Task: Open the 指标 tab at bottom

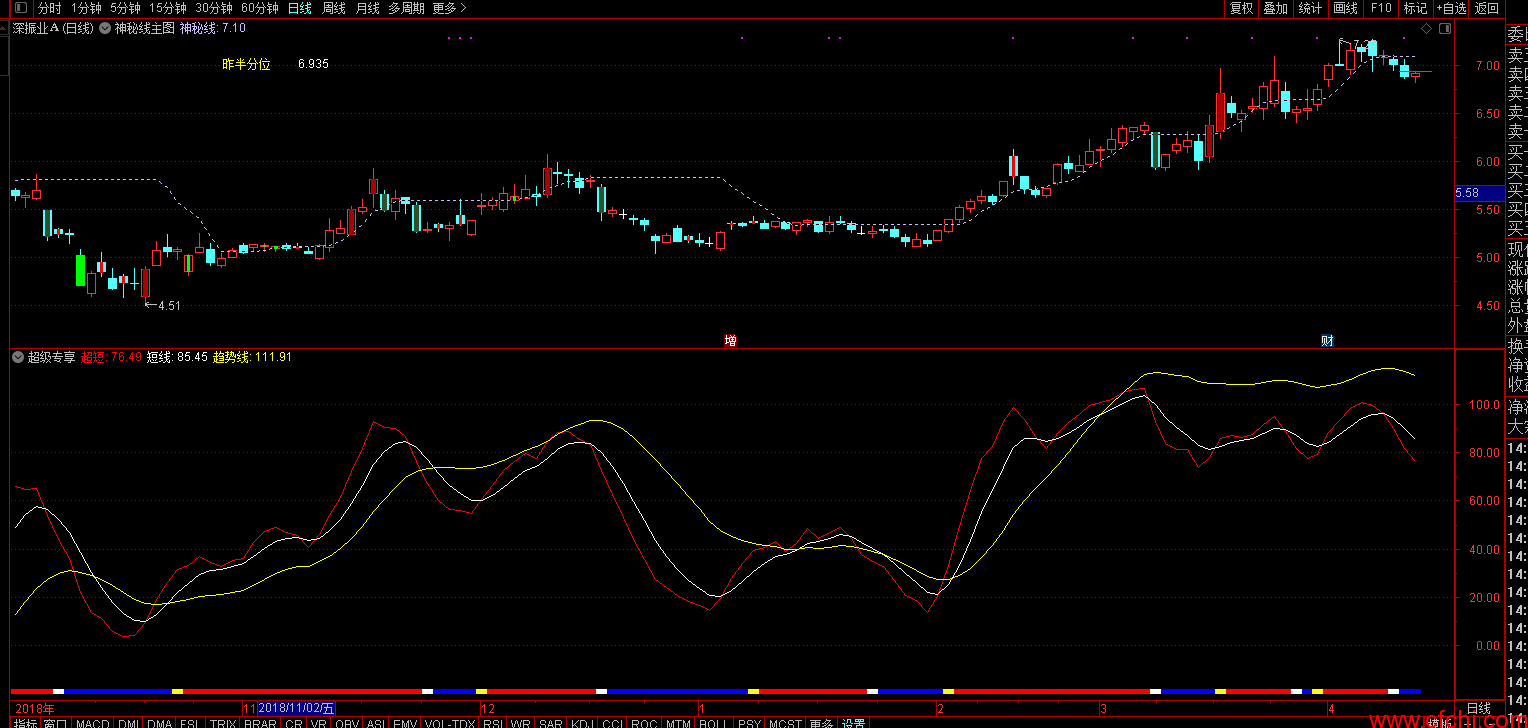Action: [26, 723]
